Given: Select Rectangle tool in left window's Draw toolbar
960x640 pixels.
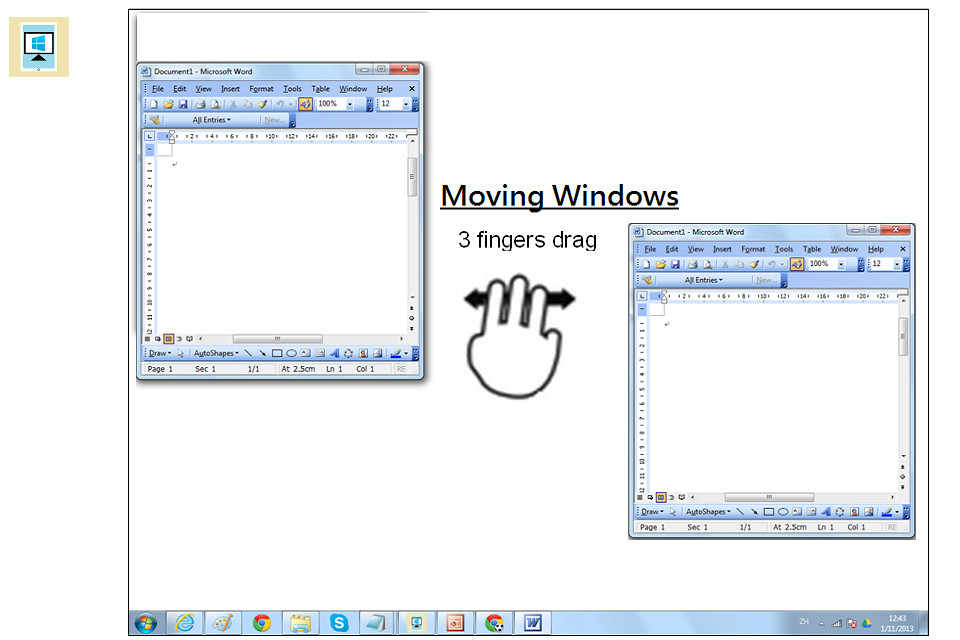Looking at the screenshot, I should point(277,353).
